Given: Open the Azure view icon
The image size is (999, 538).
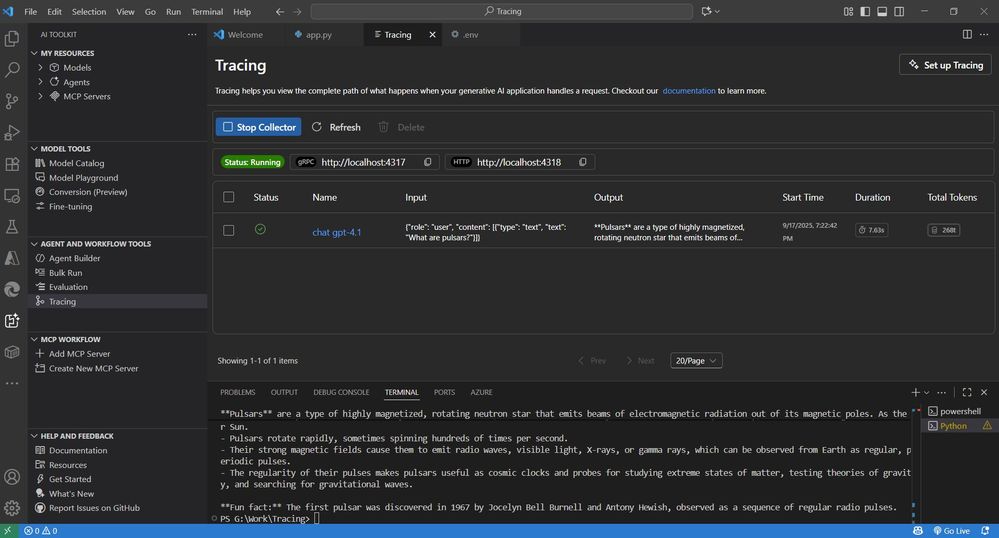Looking at the screenshot, I should point(11,258).
